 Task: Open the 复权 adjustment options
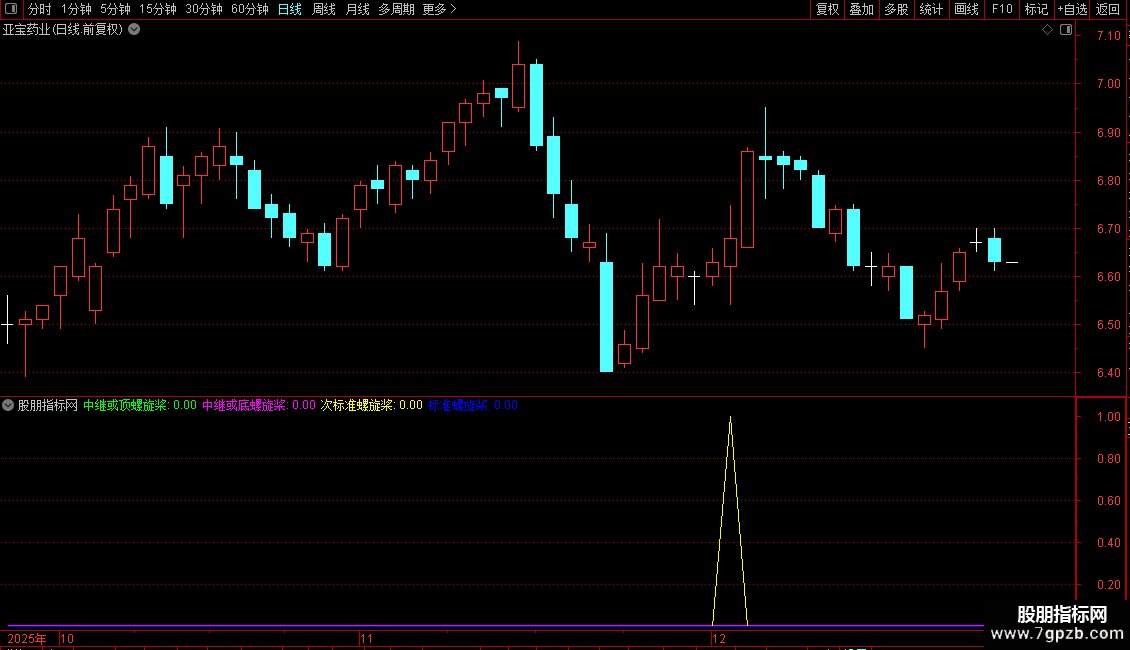point(827,9)
